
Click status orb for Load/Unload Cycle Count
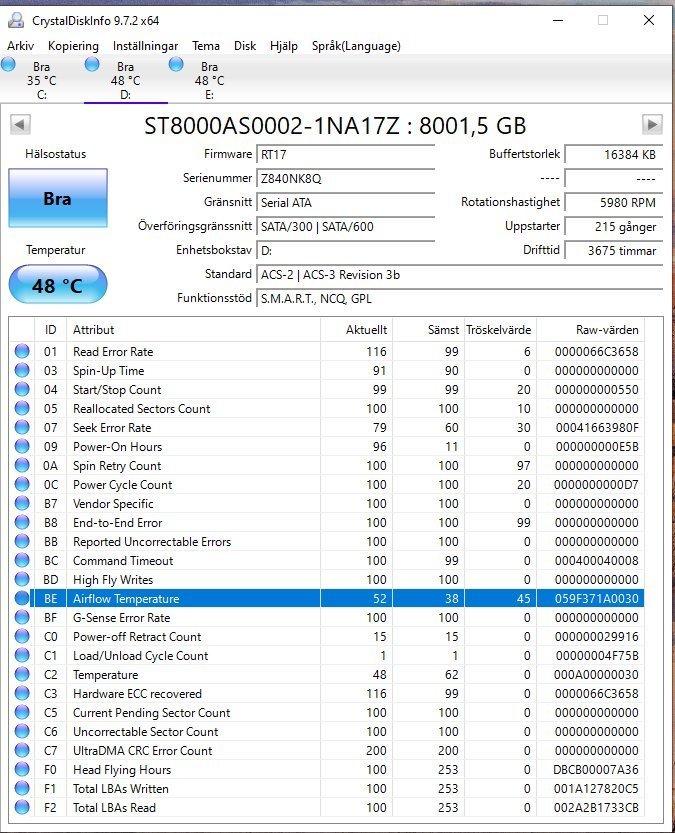[x=22, y=655]
